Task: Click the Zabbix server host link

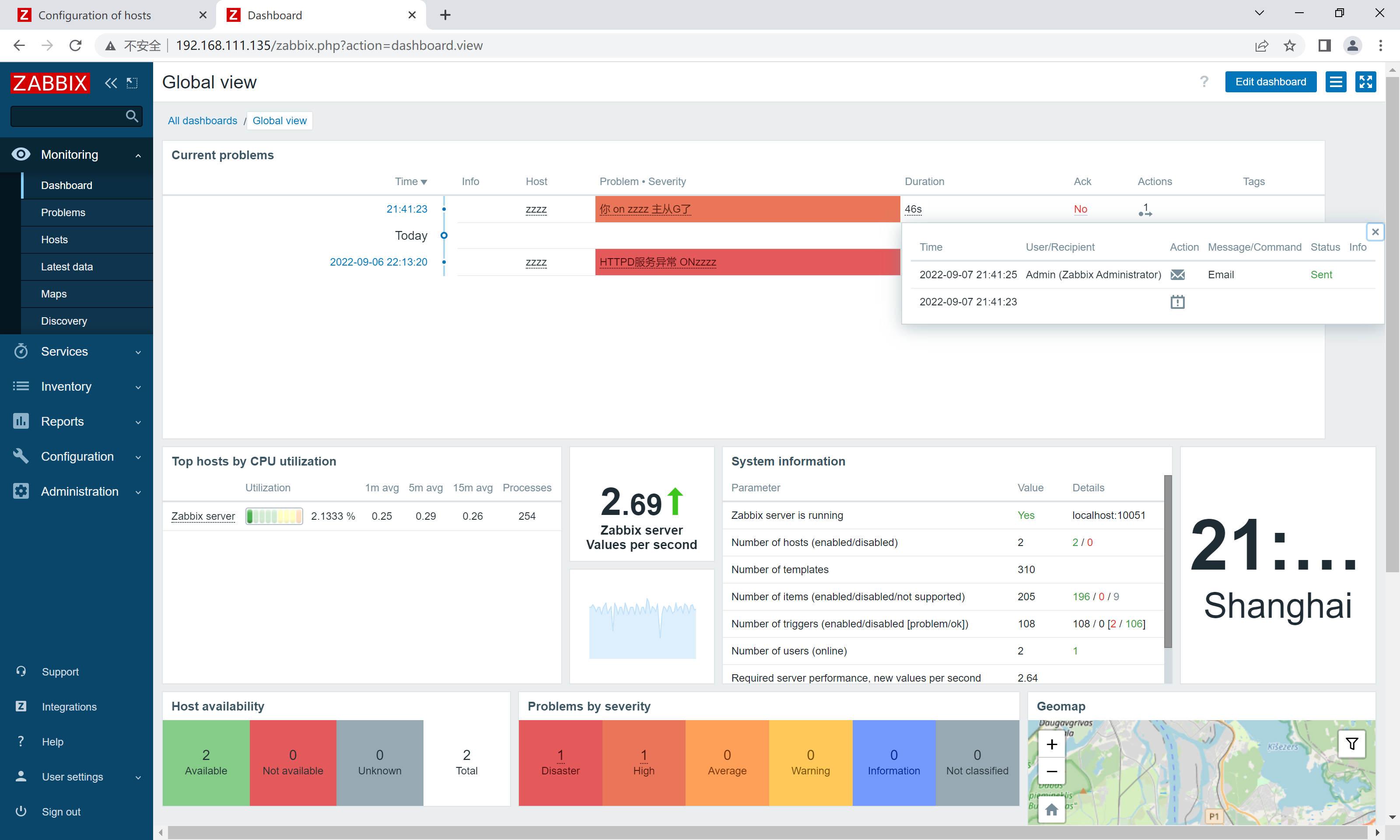Action: click(203, 516)
